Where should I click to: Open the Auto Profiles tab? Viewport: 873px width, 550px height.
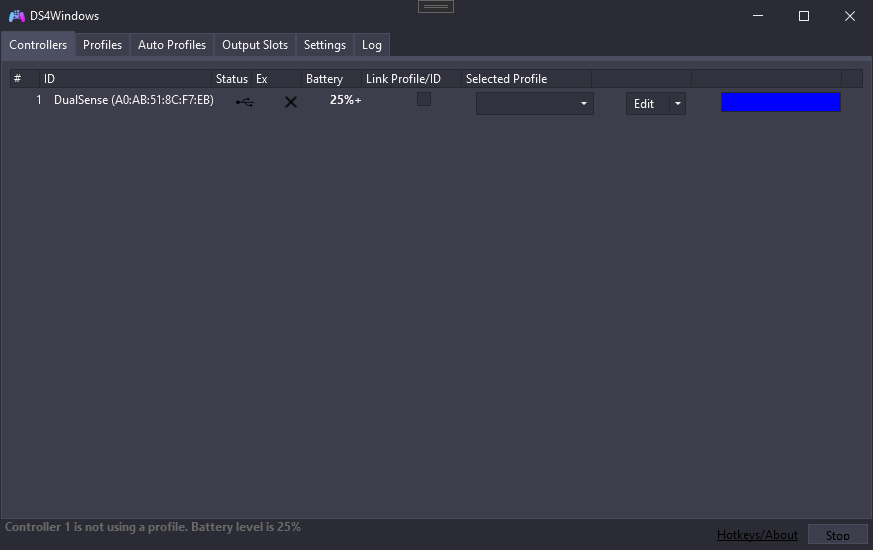click(x=172, y=45)
